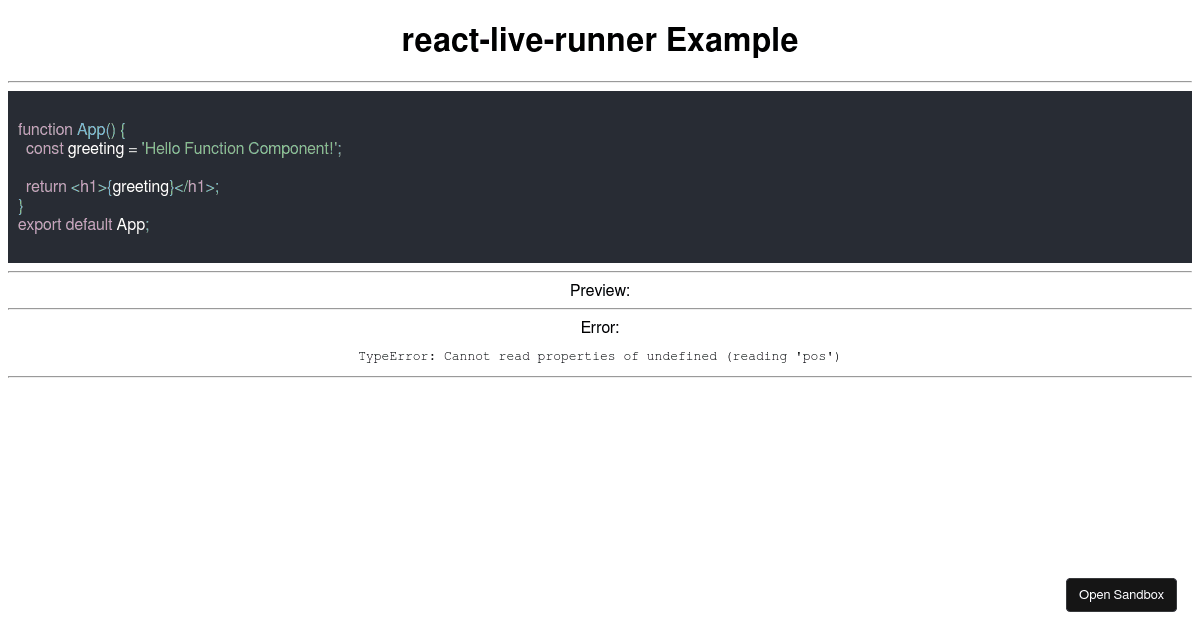Place cursor on the 'function' keyword

tap(45, 130)
